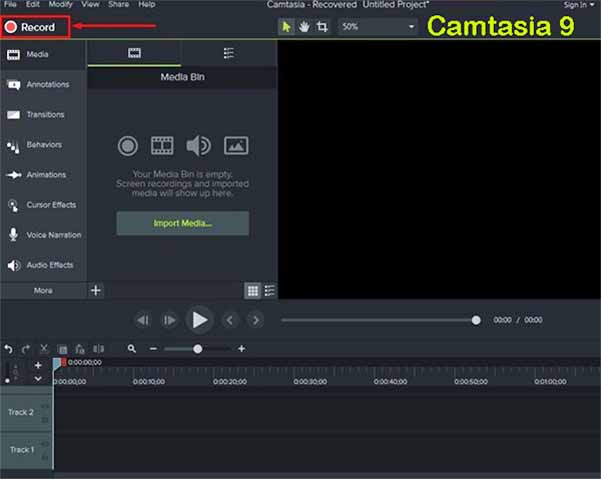Open the Transitions panel
The width and height of the screenshot is (601, 479).
coord(43,115)
